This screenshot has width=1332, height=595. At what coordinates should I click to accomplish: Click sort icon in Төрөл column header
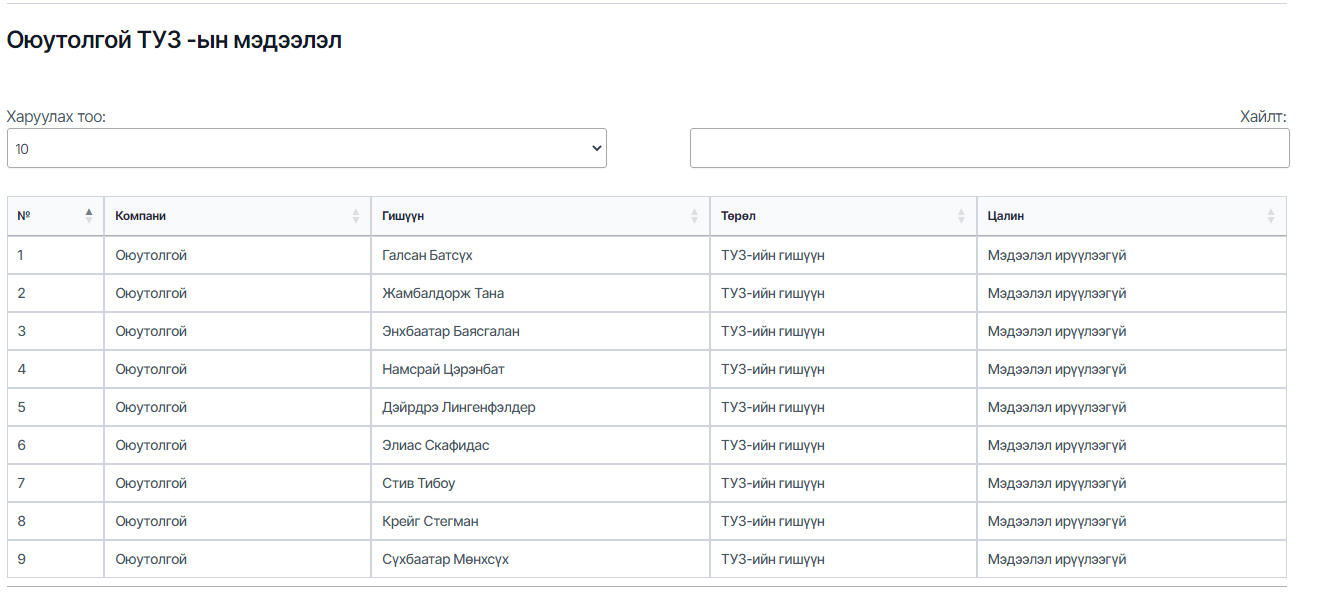pyautogui.click(x=962, y=216)
